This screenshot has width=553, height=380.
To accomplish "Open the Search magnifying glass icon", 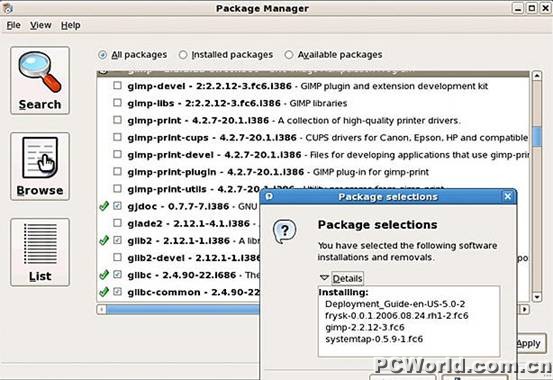I will 40,72.
